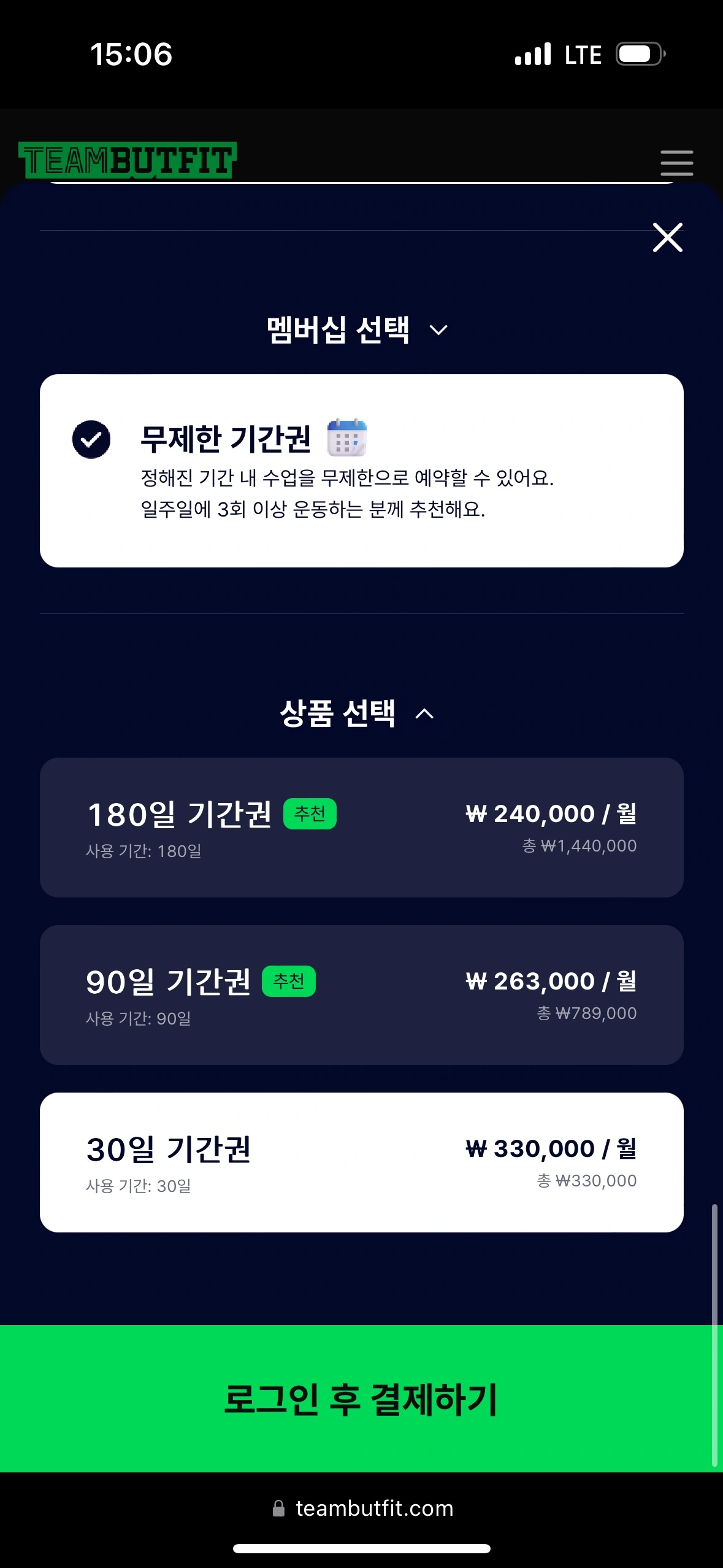Open the hamburger menu

(676, 163)
